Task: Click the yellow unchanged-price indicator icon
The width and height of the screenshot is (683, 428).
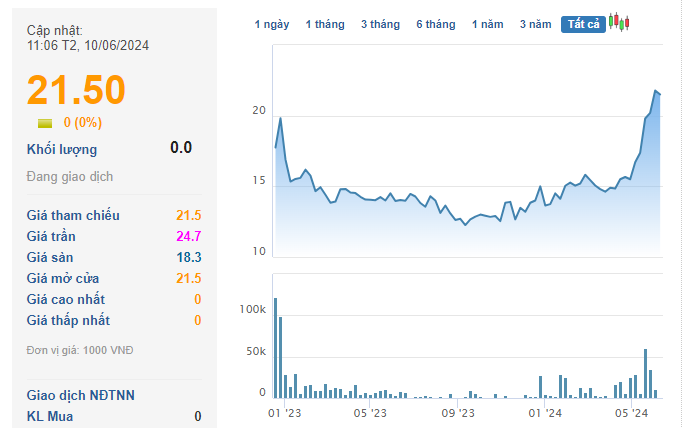Action: [x=45, y=123]
